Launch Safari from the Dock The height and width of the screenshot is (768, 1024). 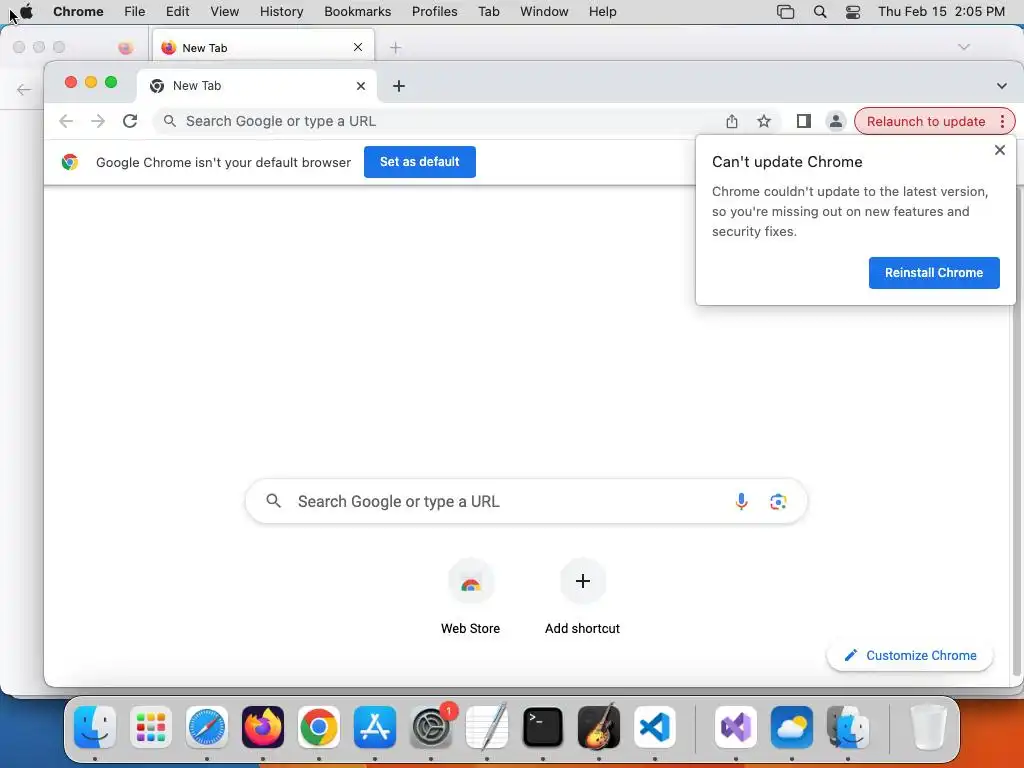coord(207,727)
